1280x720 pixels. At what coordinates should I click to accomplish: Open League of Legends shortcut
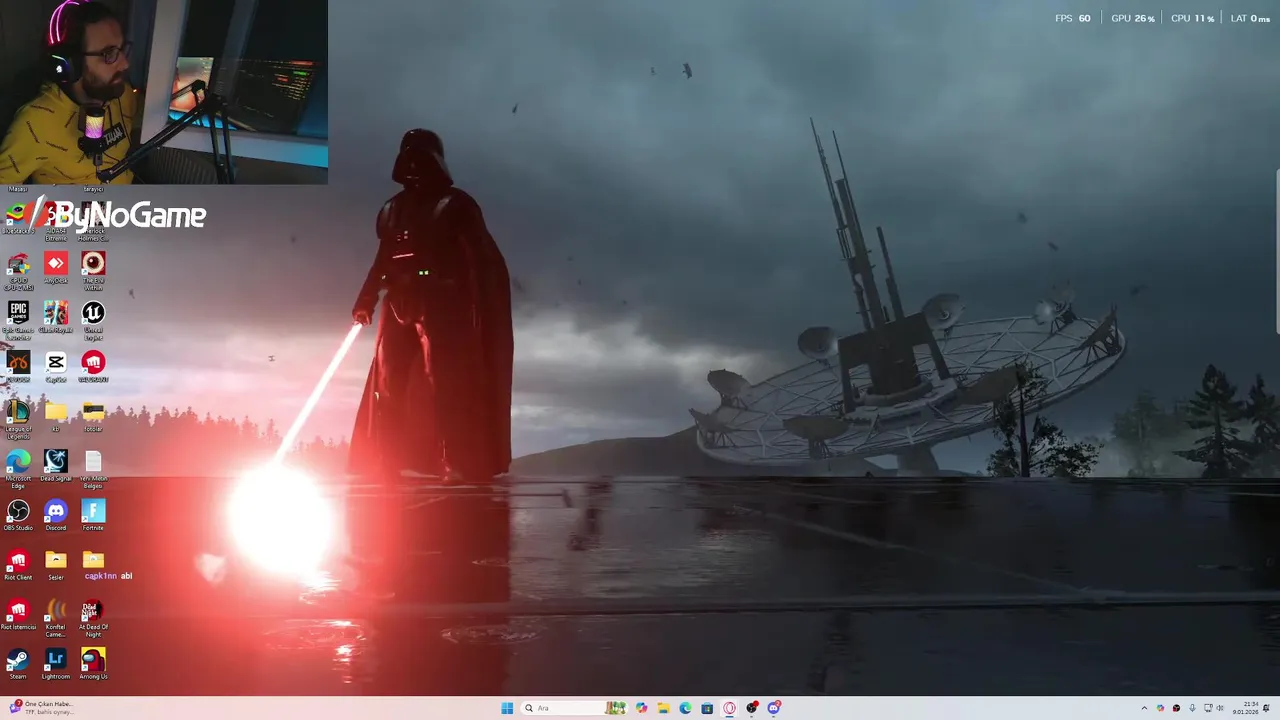(18, 419)
